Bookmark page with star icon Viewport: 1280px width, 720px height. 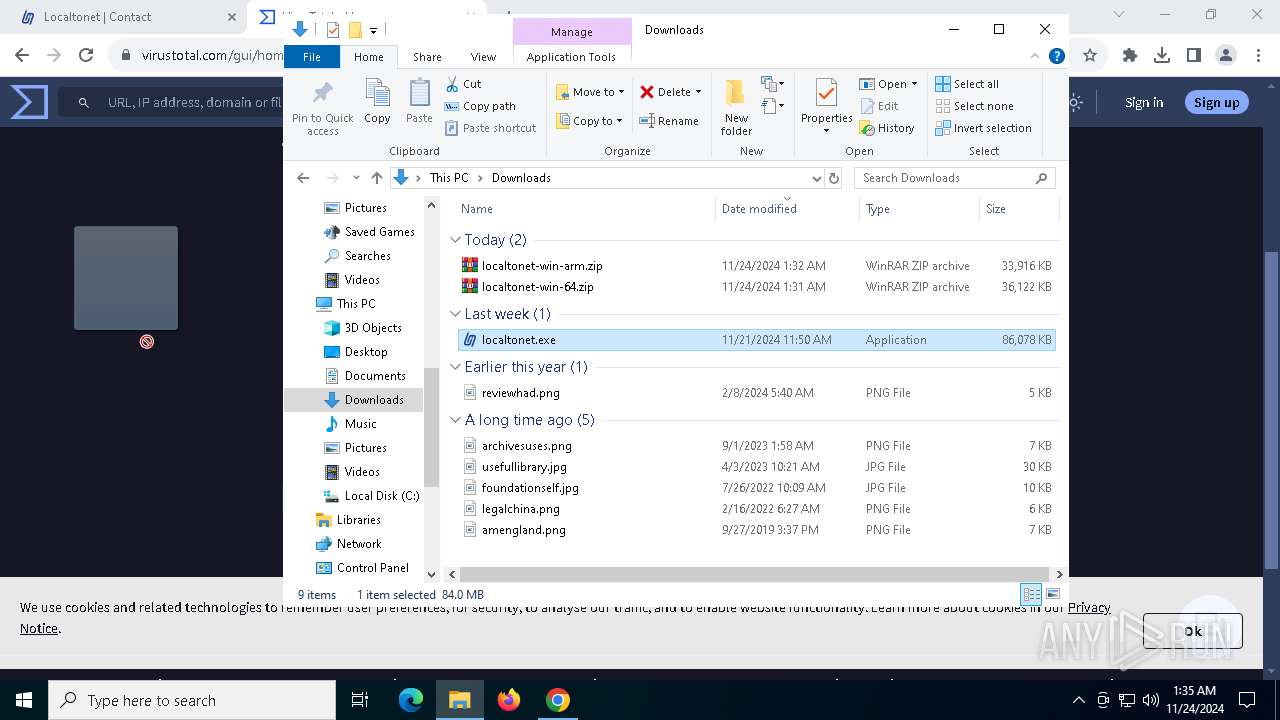point(1090,56)
